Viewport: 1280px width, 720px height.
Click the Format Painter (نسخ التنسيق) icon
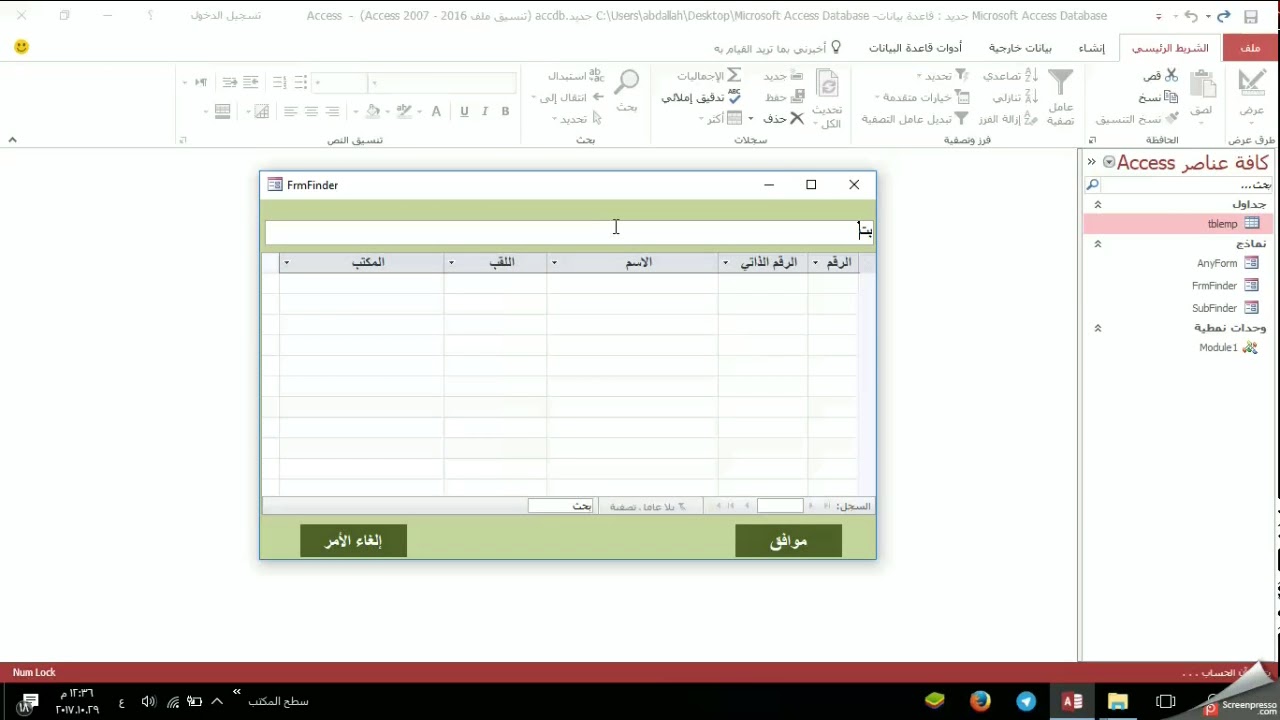(1171, 119)
